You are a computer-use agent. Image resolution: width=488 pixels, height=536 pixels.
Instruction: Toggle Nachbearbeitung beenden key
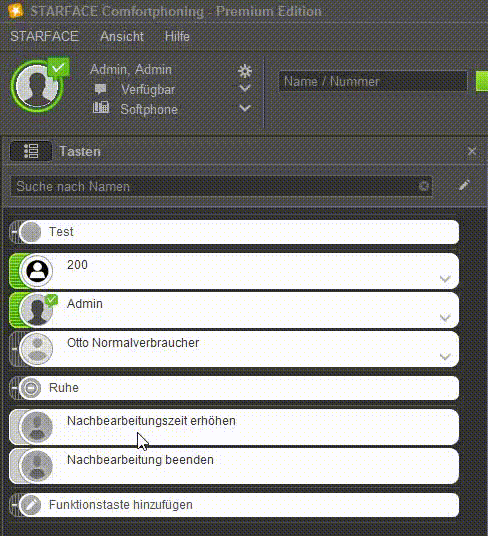[x=234, y=466]
